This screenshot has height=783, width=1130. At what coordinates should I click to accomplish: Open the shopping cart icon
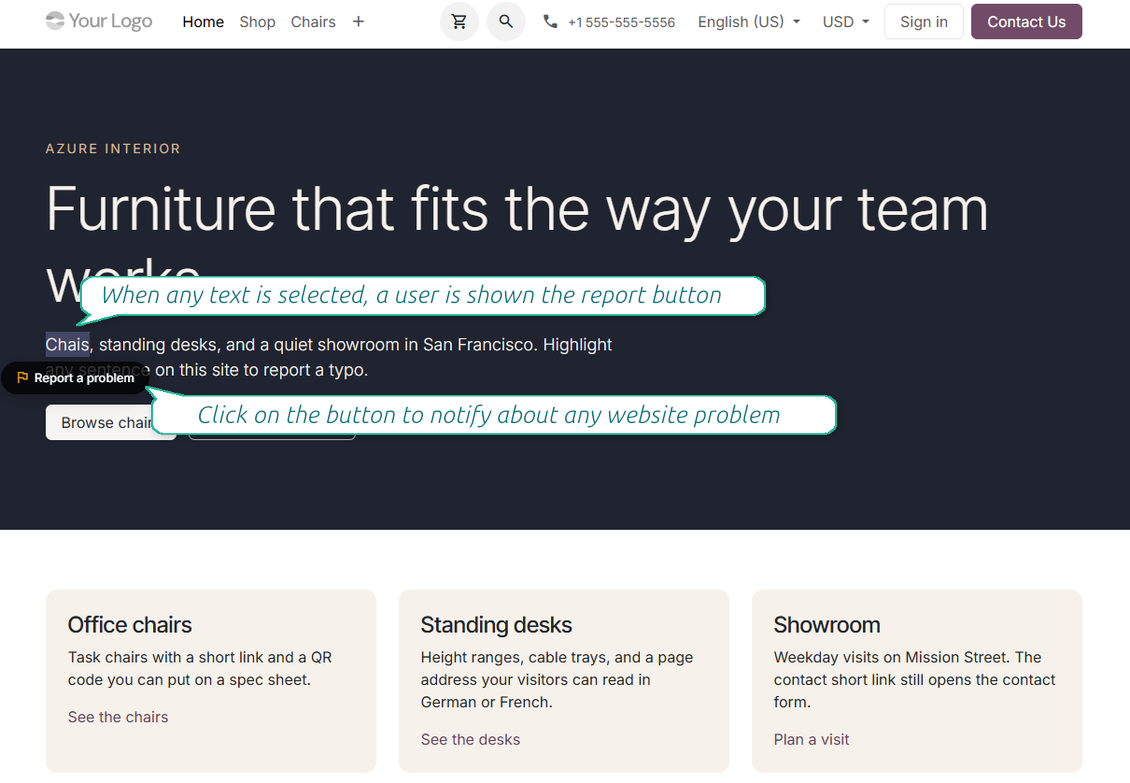[x=459, y=22]
